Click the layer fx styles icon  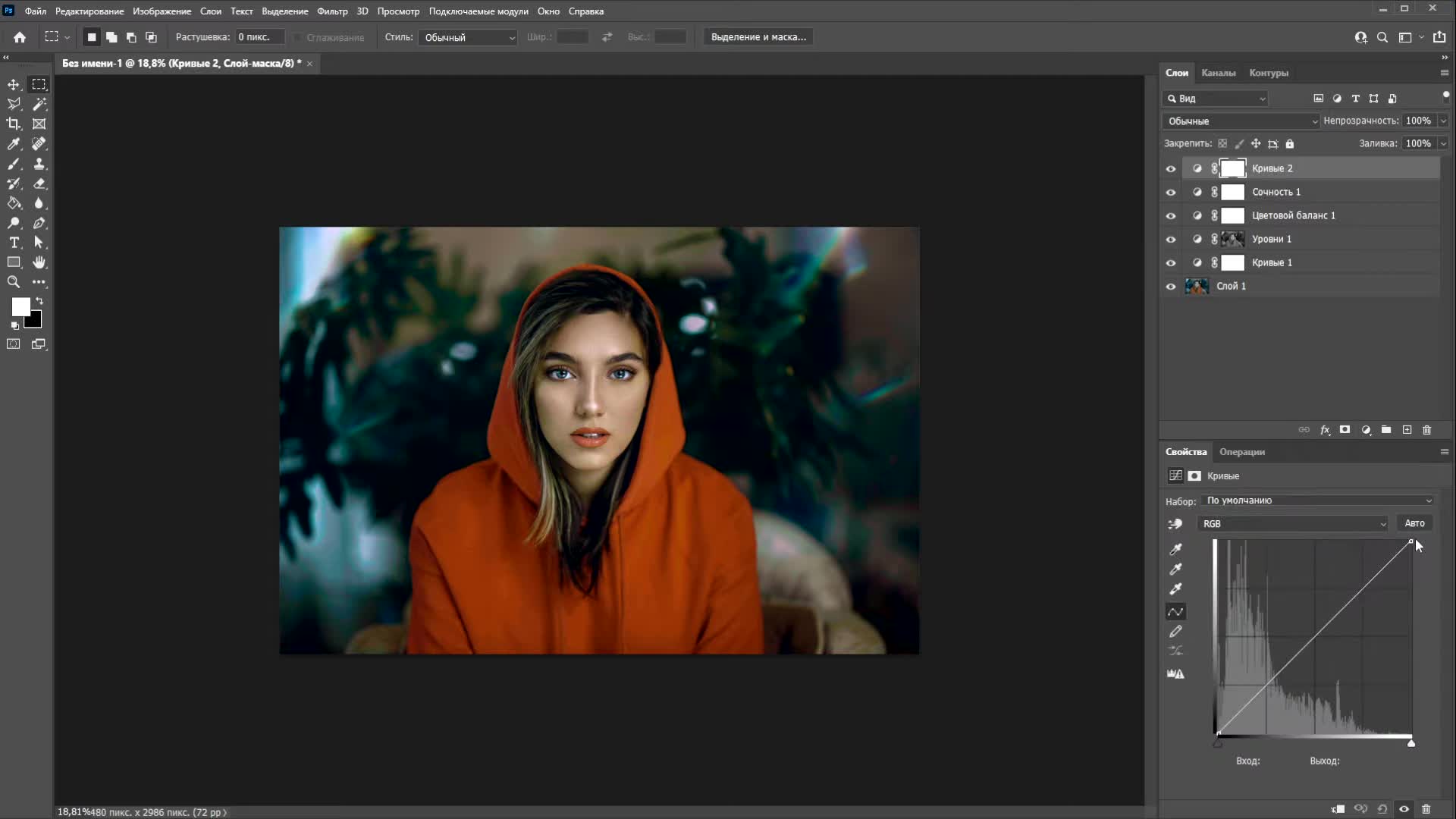[1325, 430]
